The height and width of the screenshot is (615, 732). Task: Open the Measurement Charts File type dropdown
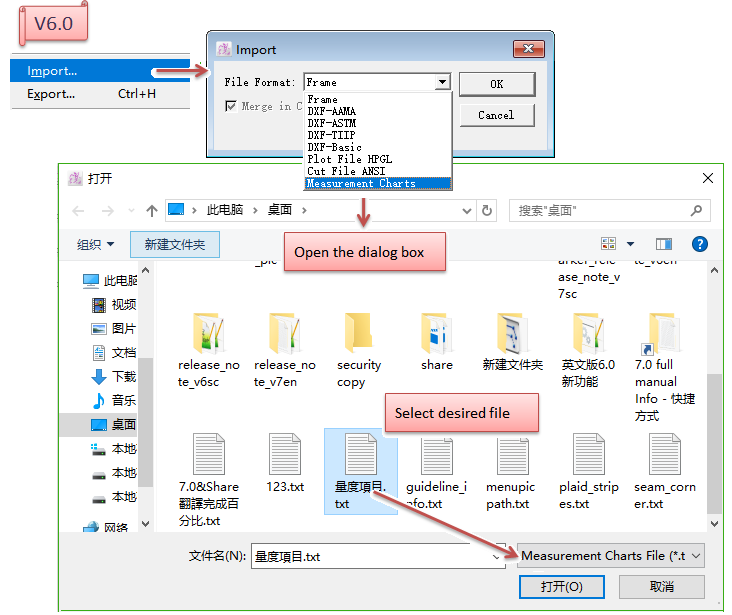[611, 556]
